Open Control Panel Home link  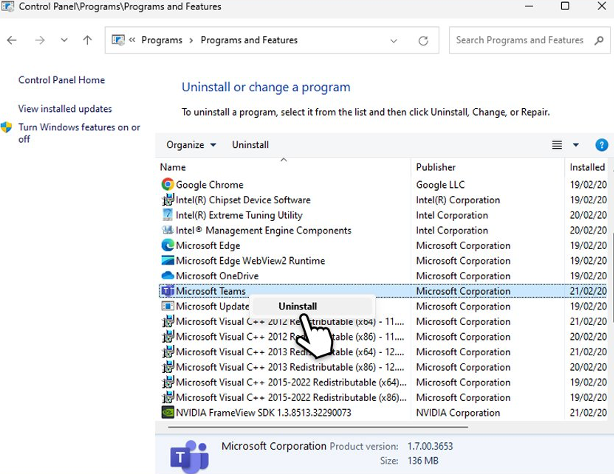coord(61,80)
